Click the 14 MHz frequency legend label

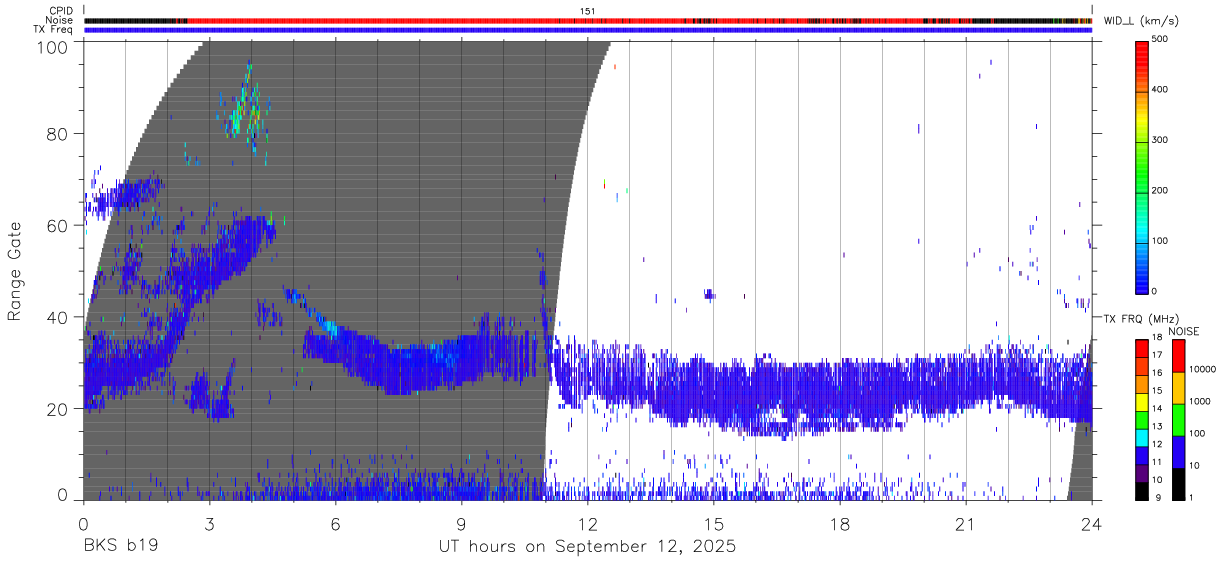coord(1156,409)
